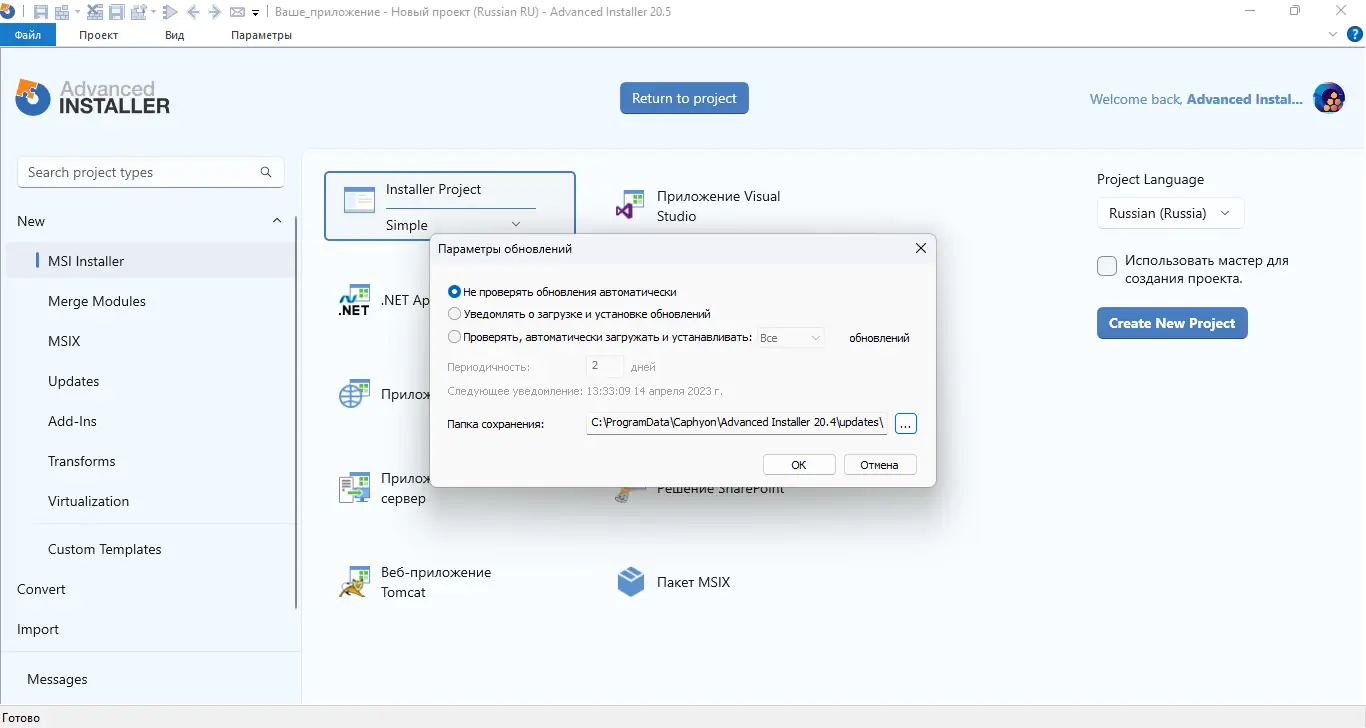Collapse the New section in the sidebar
Screen dimensions: 1366x728
pyautogui.click(x=277, y=220)
